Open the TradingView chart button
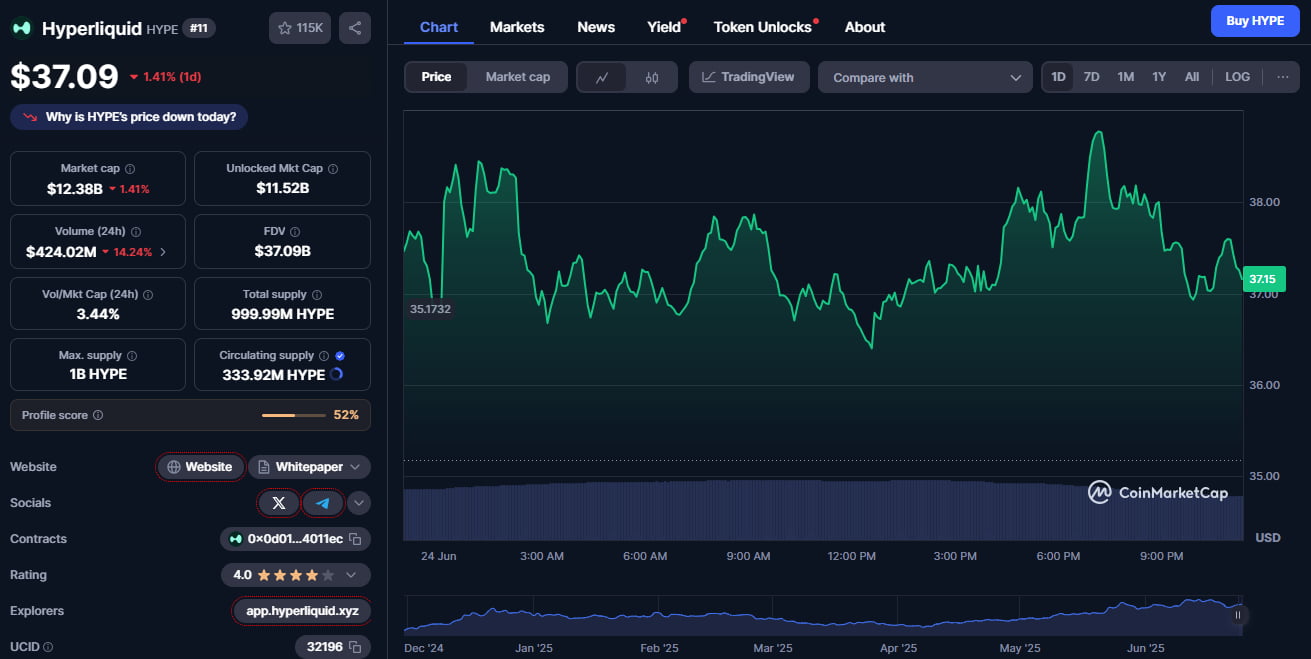 pos(749,77)
